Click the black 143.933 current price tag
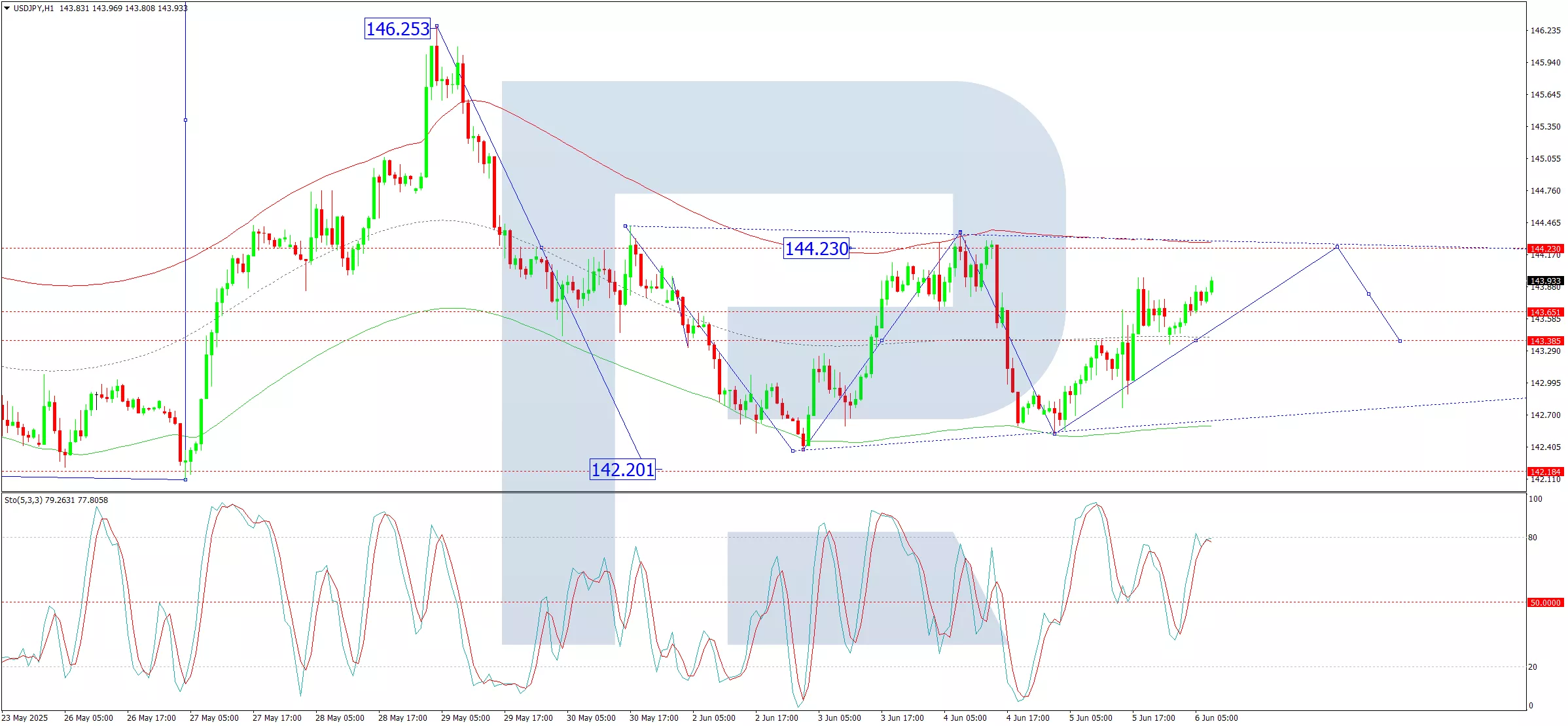 click(1545, 281)
